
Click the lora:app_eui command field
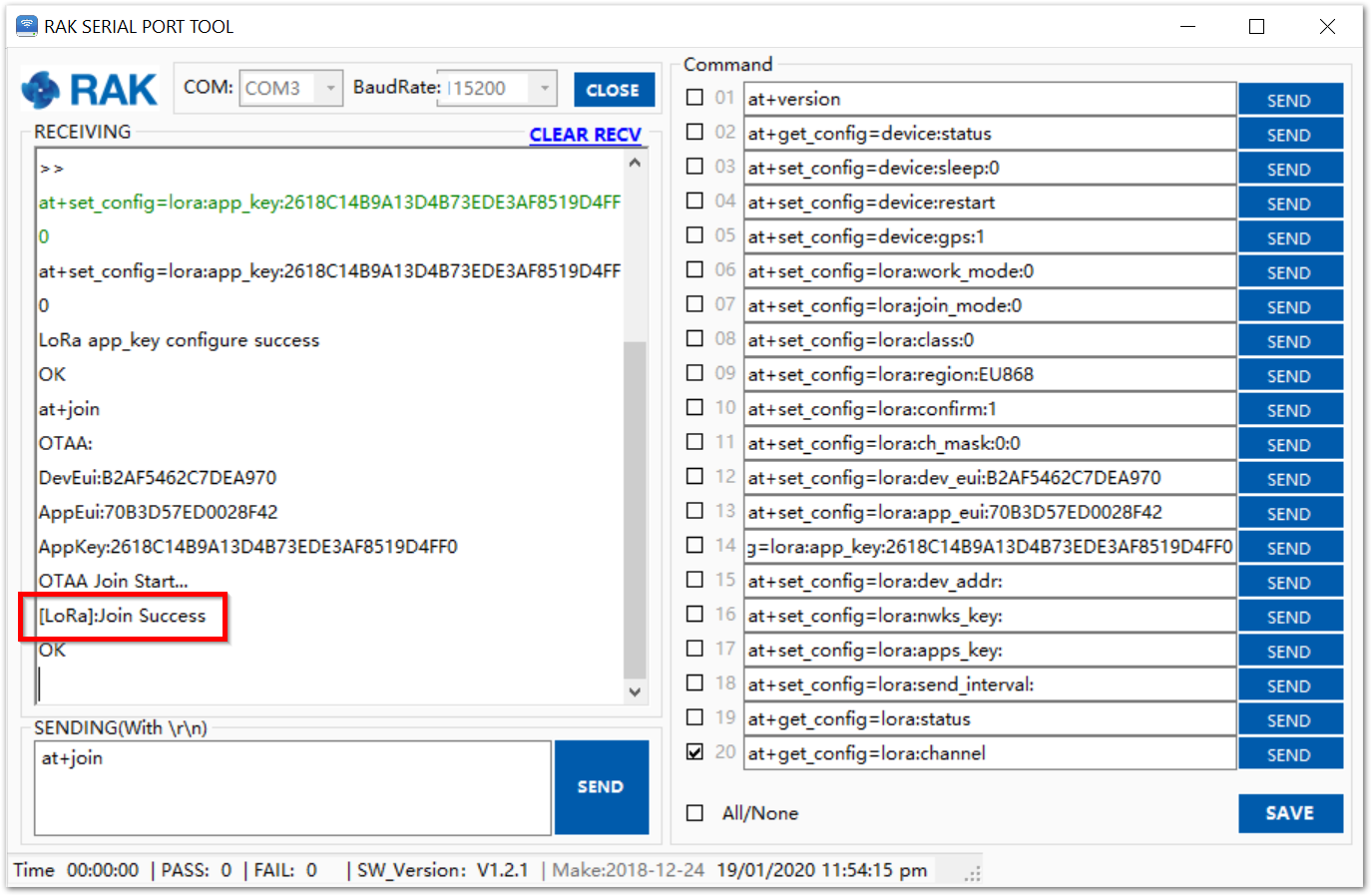(990, 512)
